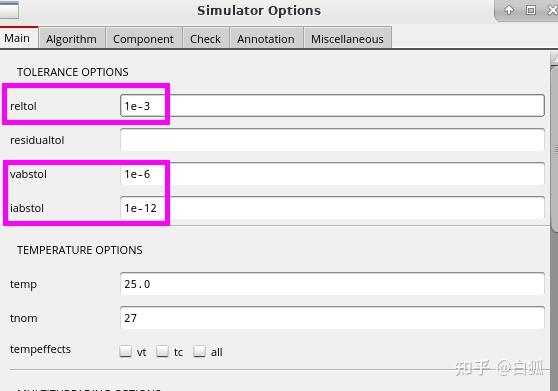Click the tnom field showing 27

tap(332, 318)
